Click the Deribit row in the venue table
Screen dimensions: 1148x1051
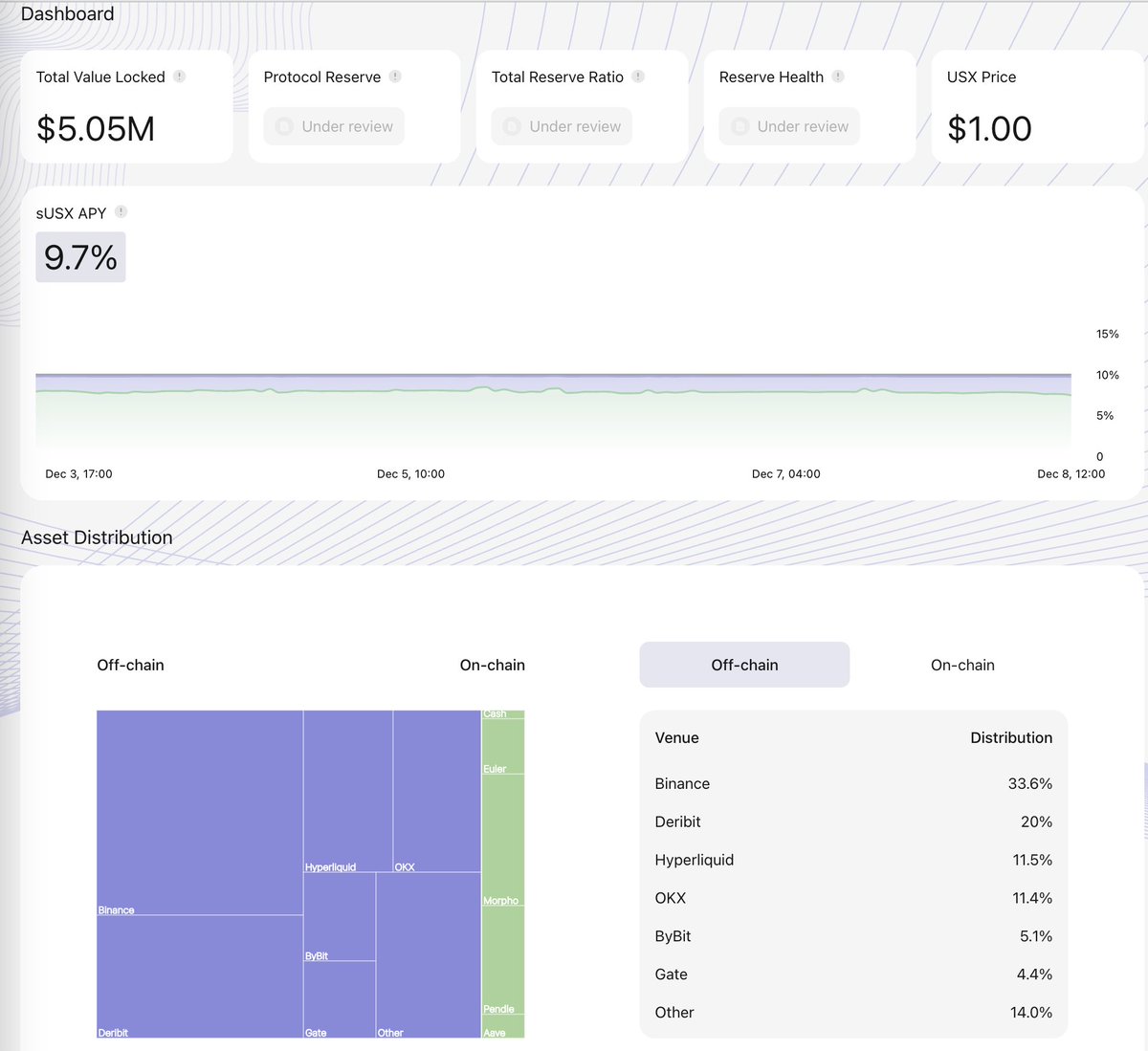pyautogui.click(x=853, y=821)
